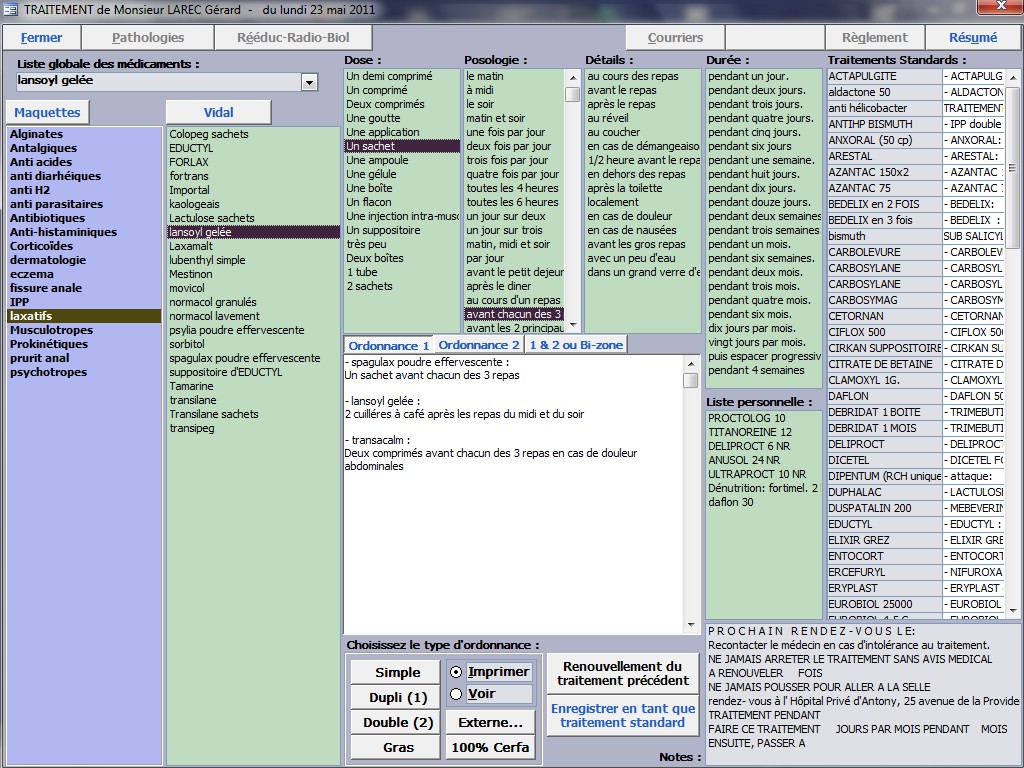This screenshot has height=768, width=1024.
Task: Click inside the ordonnance text field
Action: click(510, 540)
